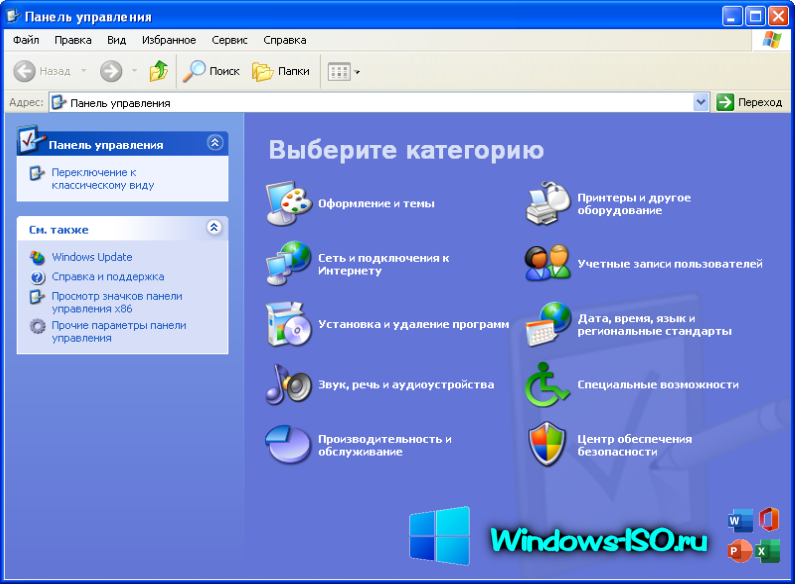The height and width of the screenshot is (584, 795).
Task: Click the Views grid icon
Action: point(339,71)
